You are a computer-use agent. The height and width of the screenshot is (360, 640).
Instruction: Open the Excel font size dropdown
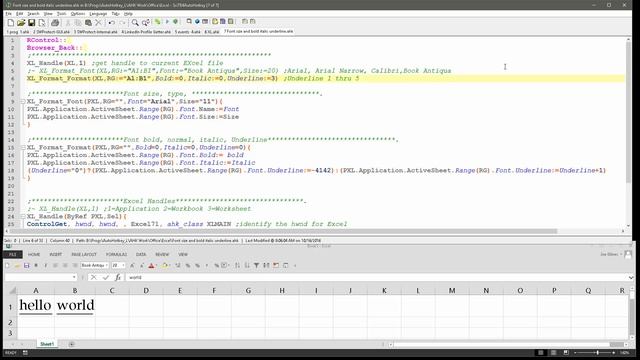click(123, 266)
